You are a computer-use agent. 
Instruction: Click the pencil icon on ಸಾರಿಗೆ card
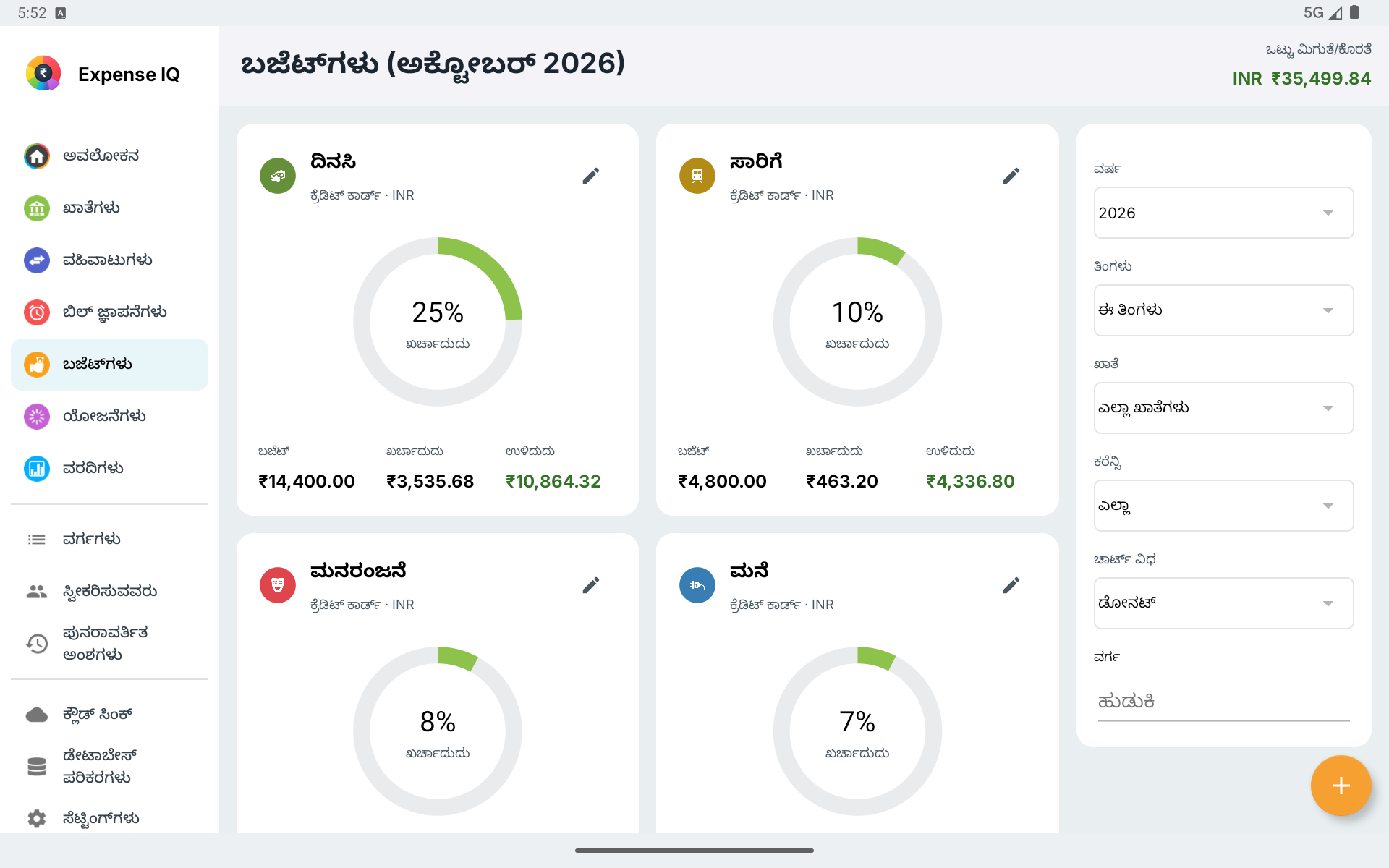click(1011, 176)
